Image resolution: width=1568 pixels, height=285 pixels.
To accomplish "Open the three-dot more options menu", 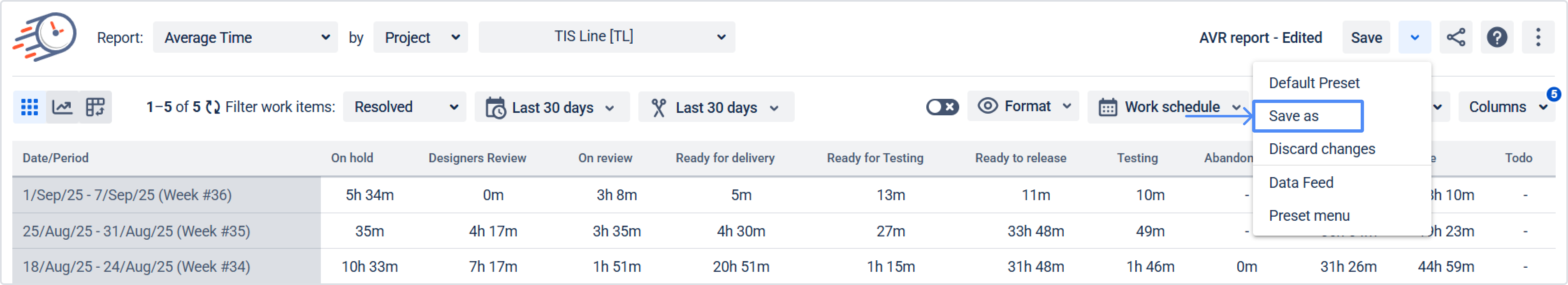I will pyautogui.click(x=1538, y=37).
